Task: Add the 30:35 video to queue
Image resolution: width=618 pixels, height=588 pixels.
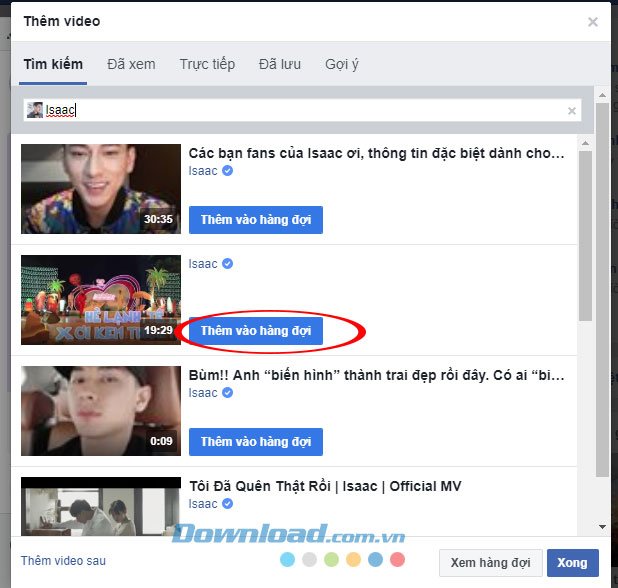Action: tap(256, 220)
